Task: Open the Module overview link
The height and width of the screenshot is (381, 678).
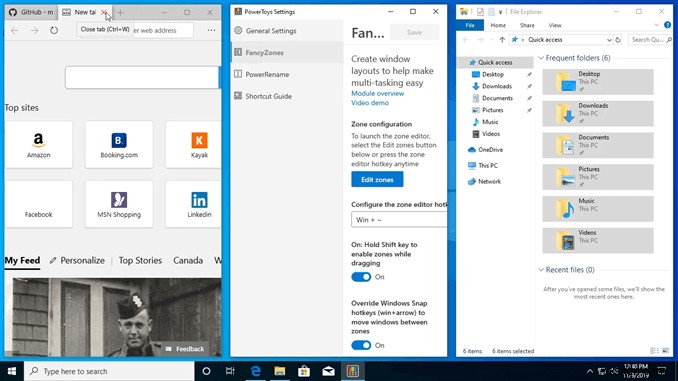Action: (x=377, y=93)
